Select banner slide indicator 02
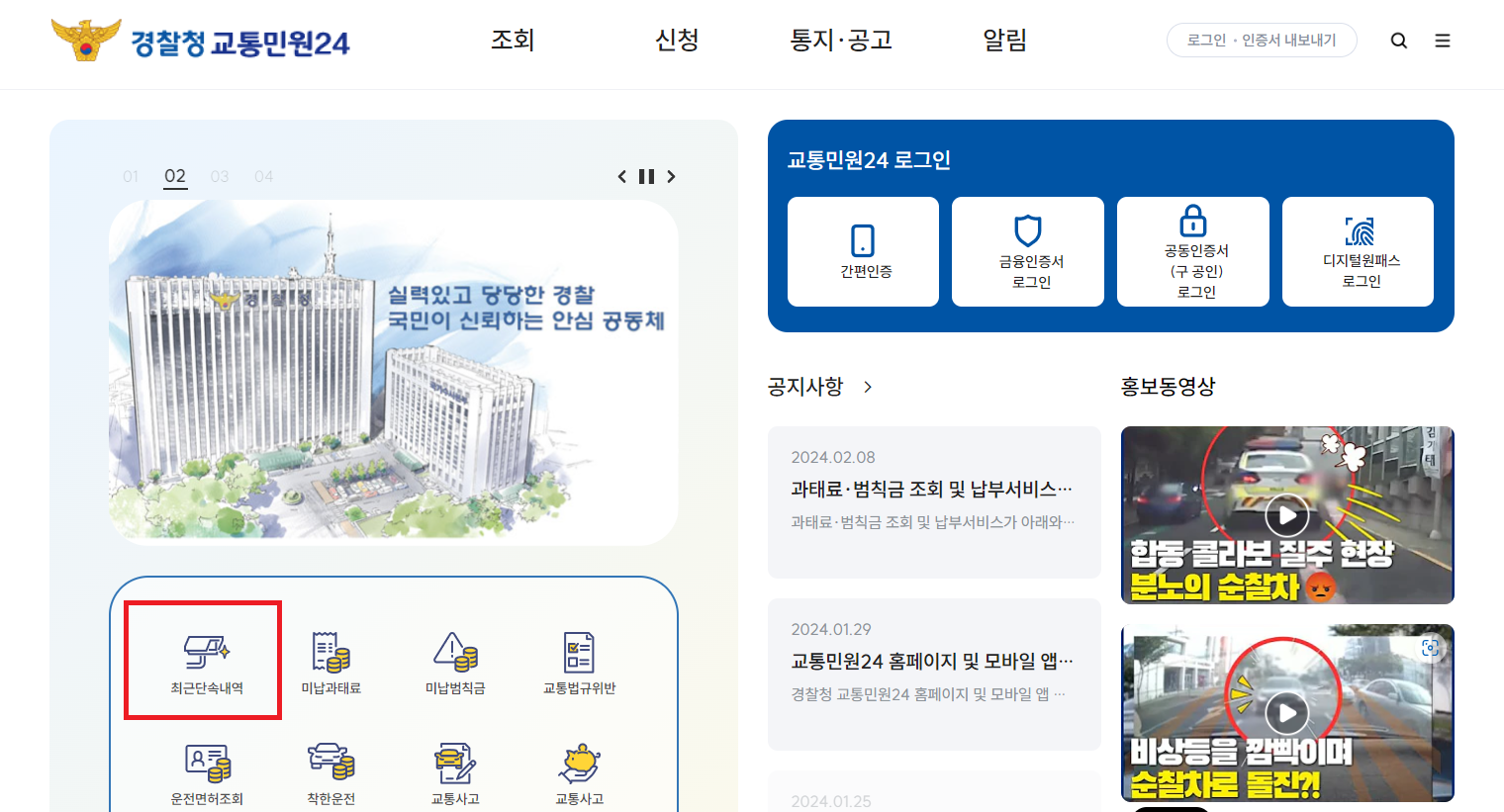1504x812 pixels. tap(175, 176)
